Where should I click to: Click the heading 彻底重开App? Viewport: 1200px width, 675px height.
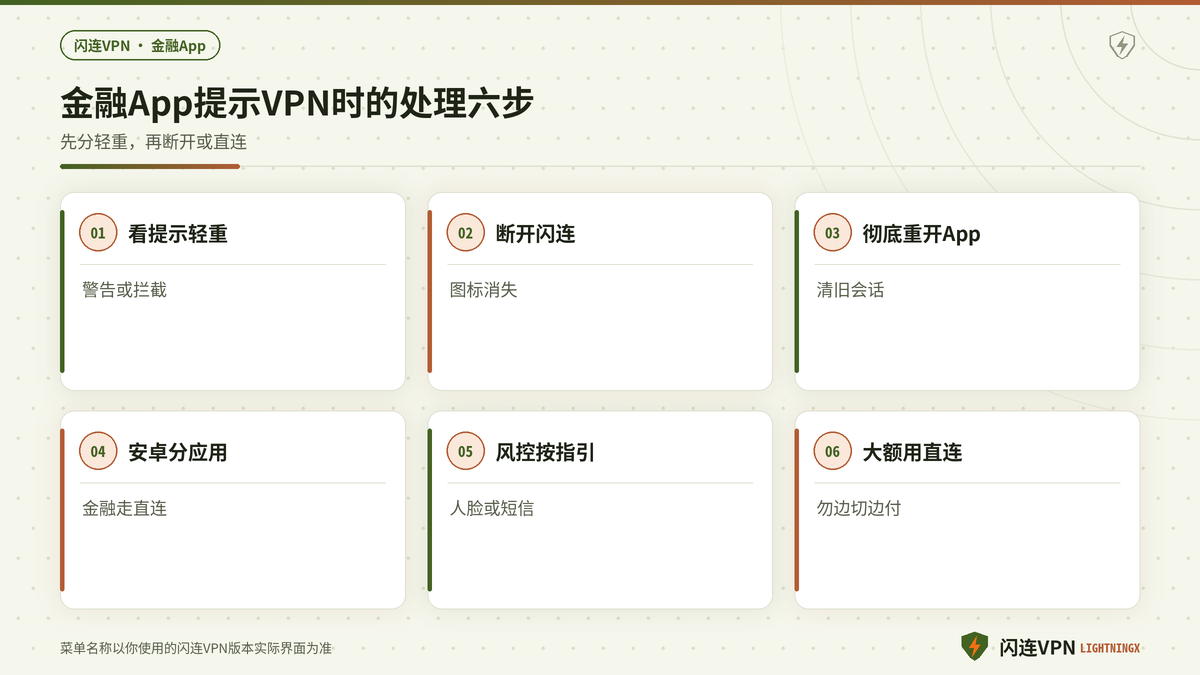point(921,234)
